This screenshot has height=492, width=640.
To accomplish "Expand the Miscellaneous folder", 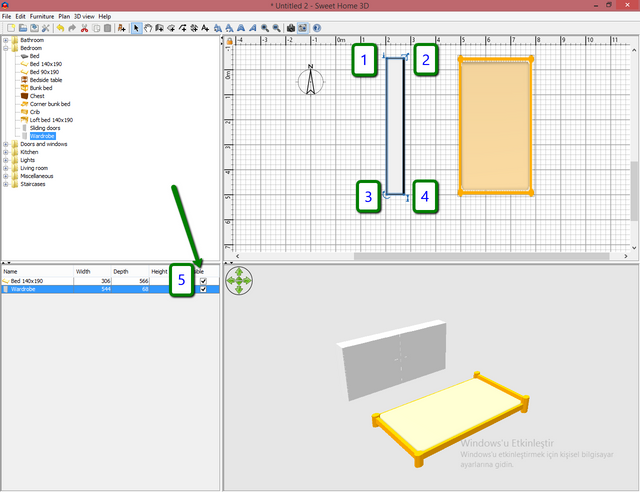I will [6, 176].
